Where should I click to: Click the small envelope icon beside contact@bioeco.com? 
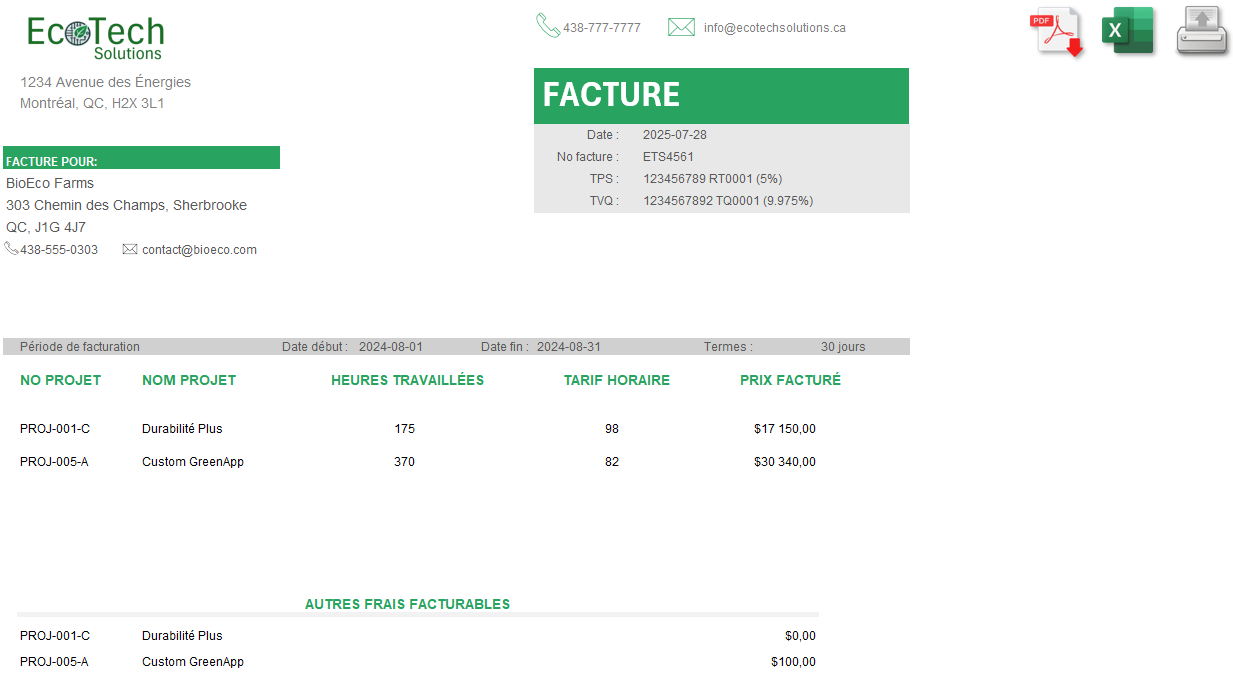coord(130,249)
